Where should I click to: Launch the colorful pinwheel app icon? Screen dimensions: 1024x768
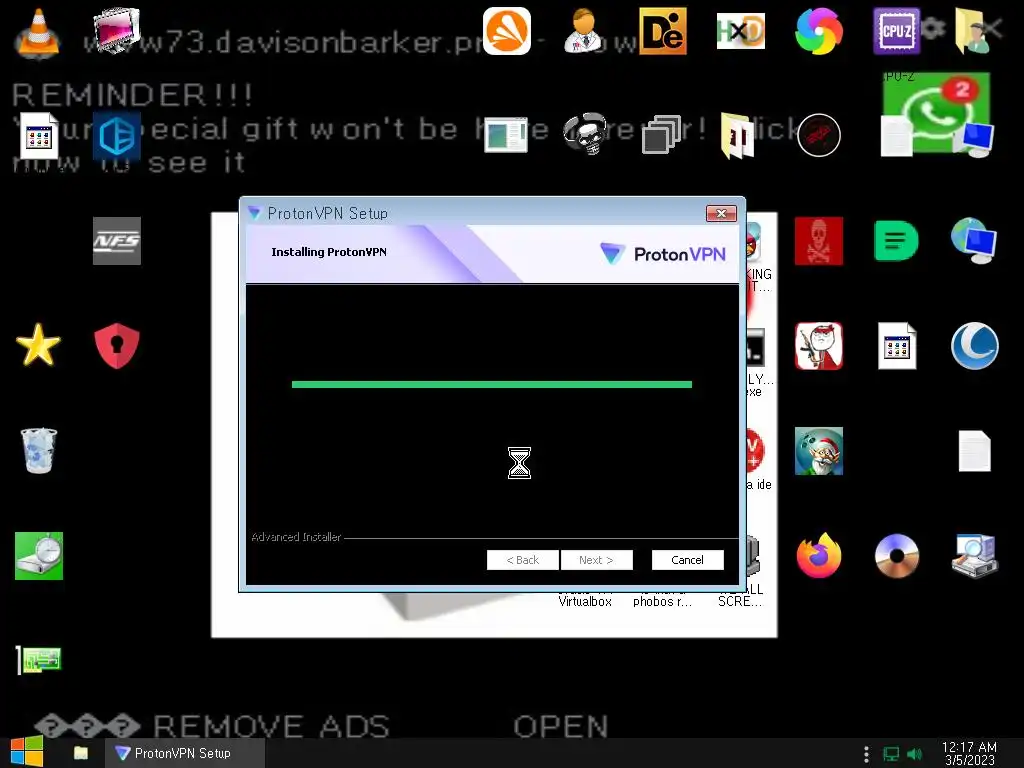(x=819, y=31)
